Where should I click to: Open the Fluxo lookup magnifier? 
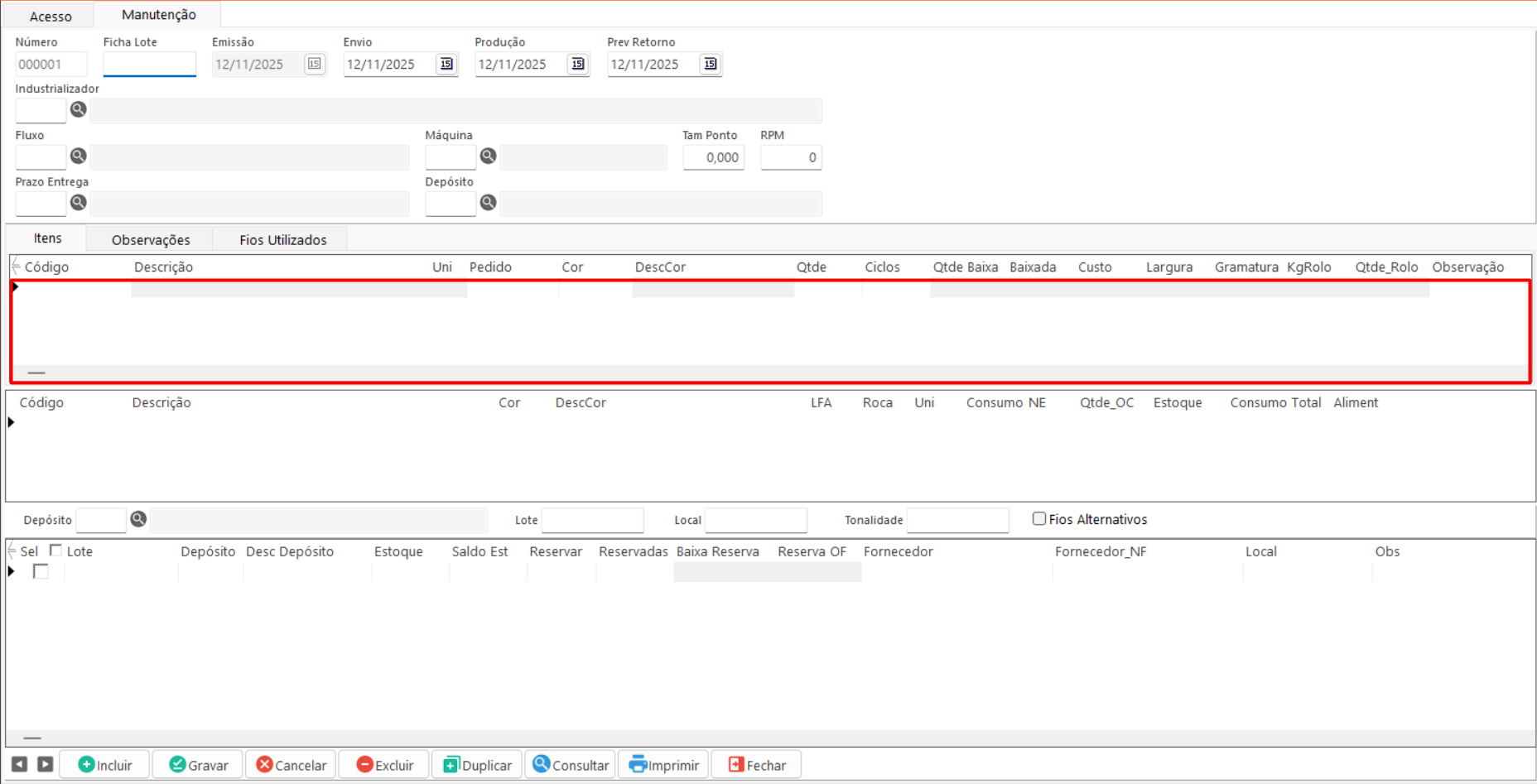point(79,156)
